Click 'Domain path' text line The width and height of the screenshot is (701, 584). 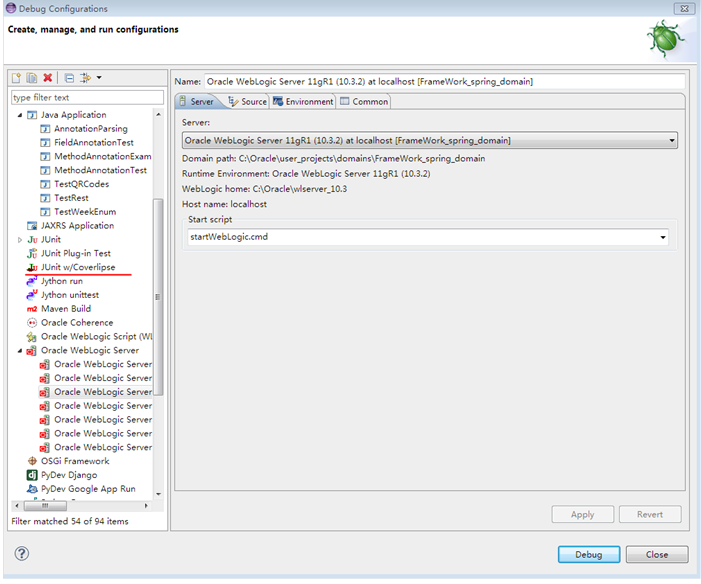pos(333,159)
